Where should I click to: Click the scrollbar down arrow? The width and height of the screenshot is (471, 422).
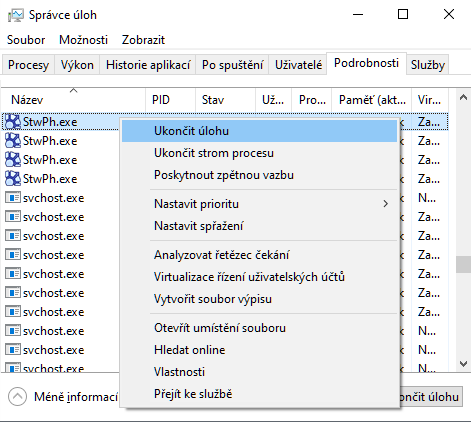click(463, 363)
